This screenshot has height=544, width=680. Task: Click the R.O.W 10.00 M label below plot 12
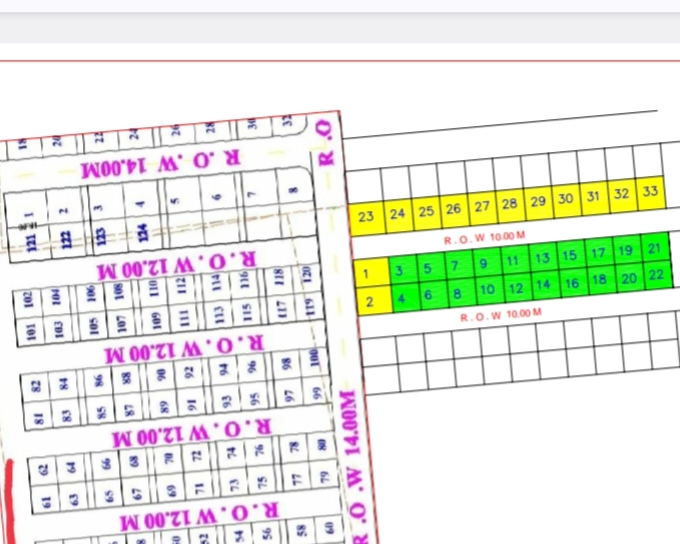[500, 316]
